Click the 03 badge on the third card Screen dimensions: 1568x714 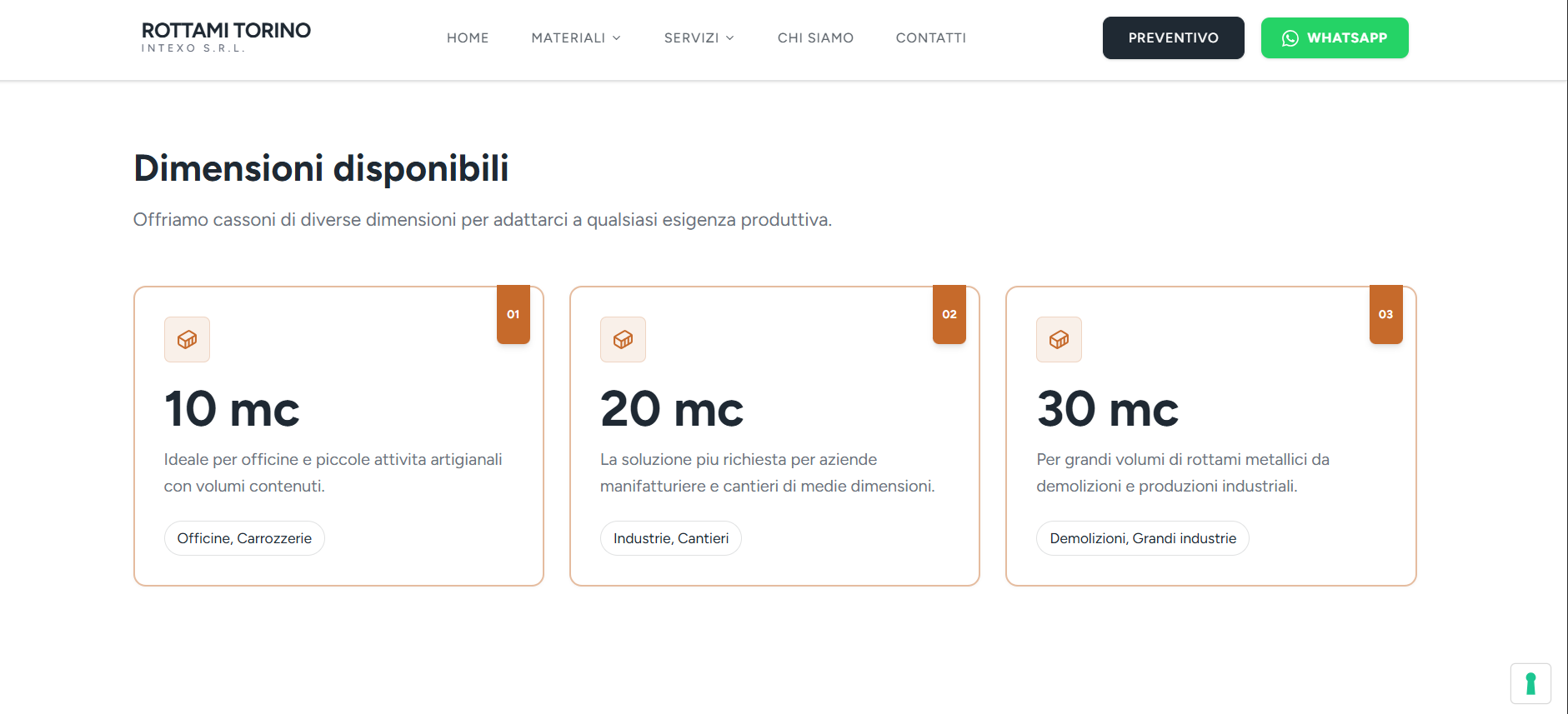[1385, 314]
